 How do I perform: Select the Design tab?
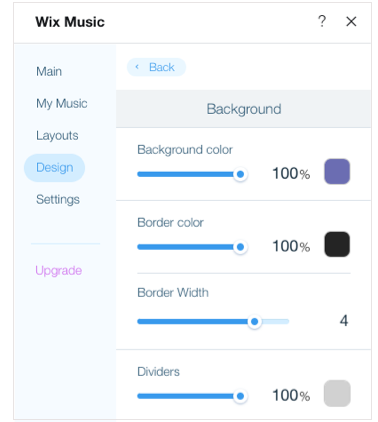point(55,168)
